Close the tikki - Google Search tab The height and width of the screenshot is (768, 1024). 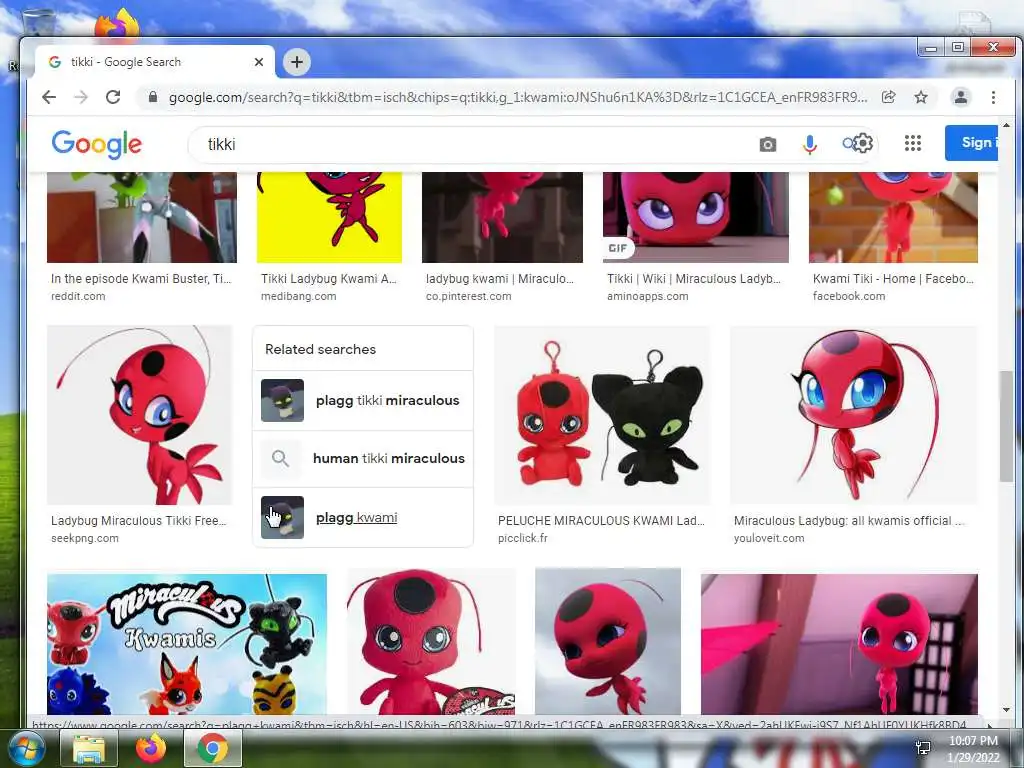(x=259, y=62)
